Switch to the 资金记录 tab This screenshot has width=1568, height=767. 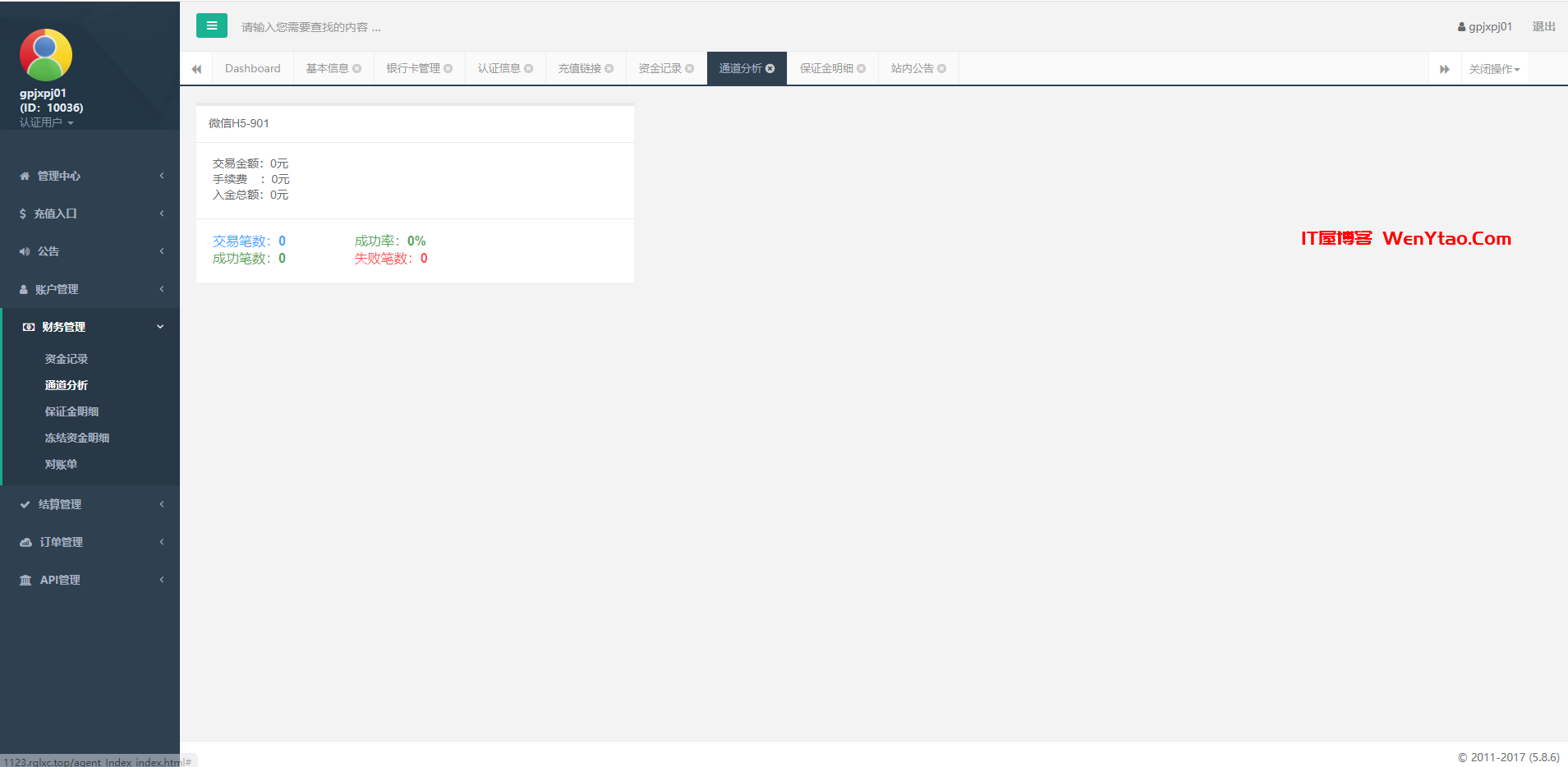tap(660, 68)
